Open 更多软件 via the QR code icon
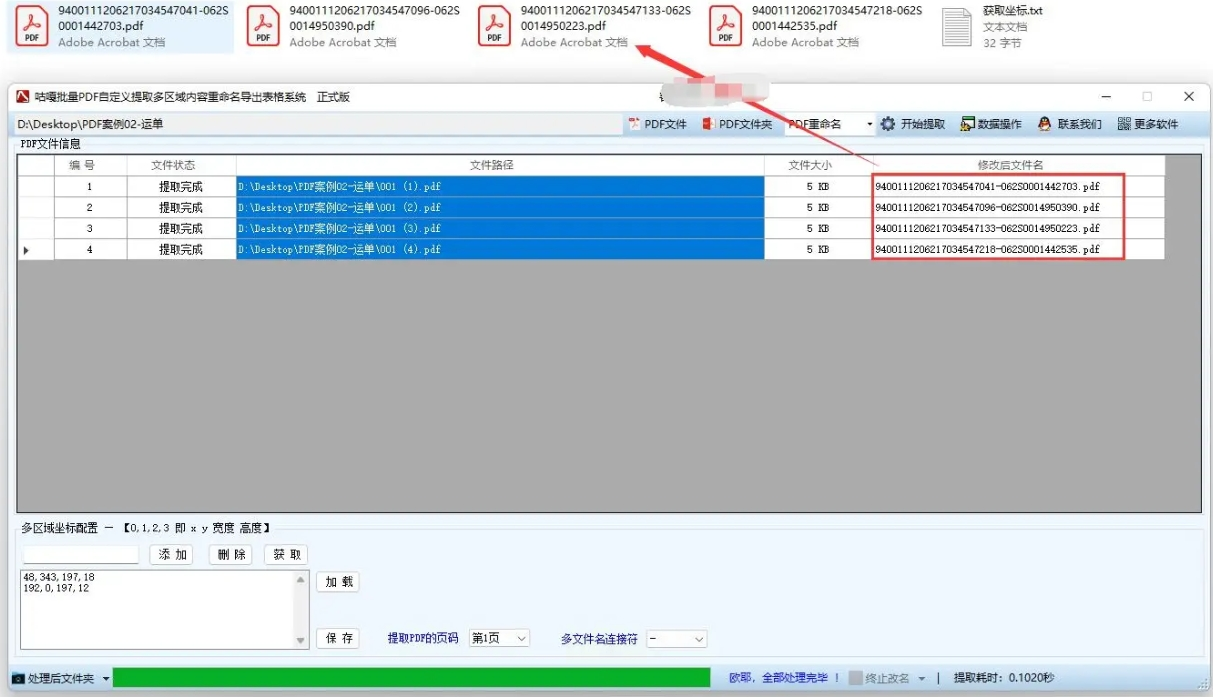Screen dimensions: 1213x697 1124,124
